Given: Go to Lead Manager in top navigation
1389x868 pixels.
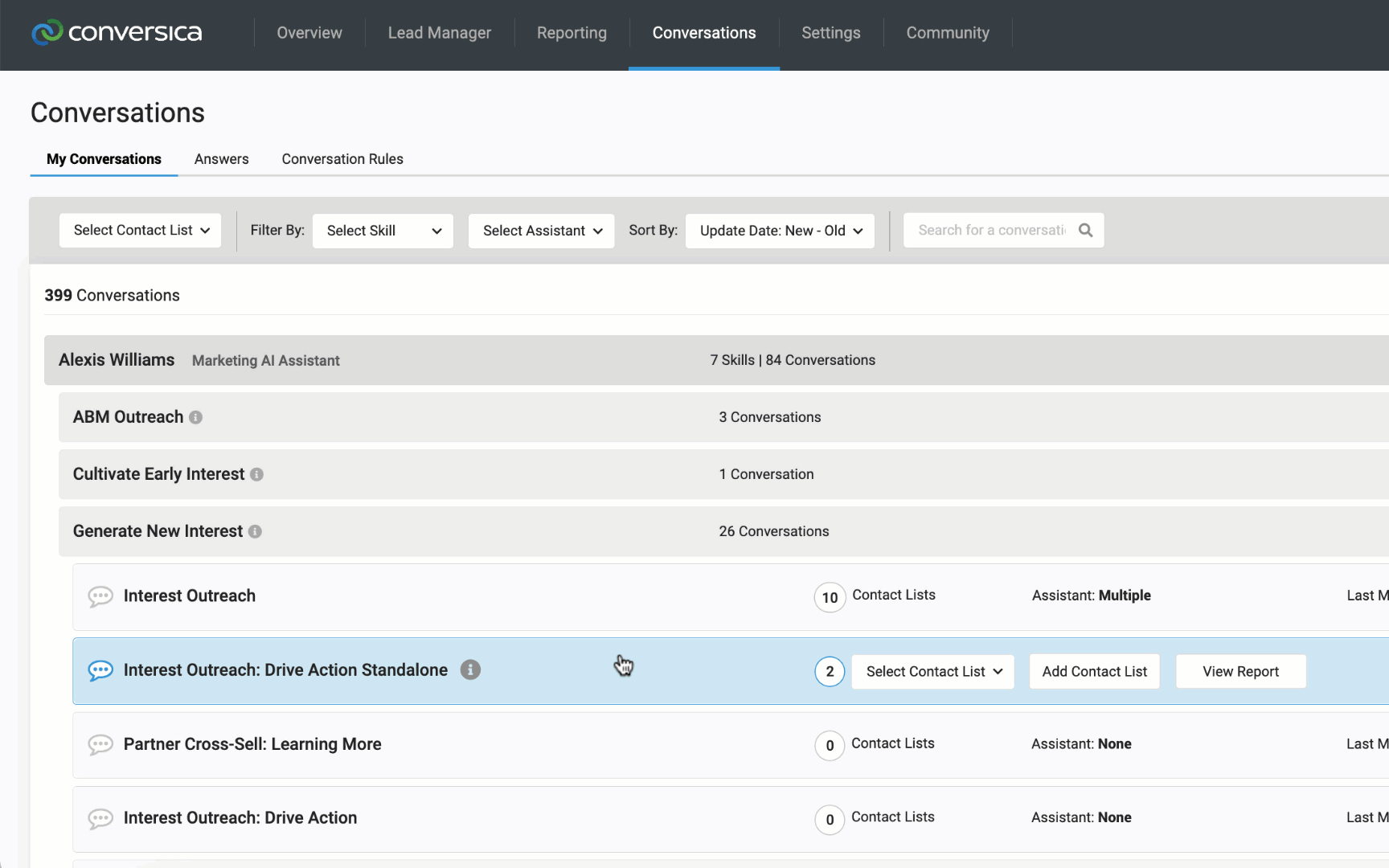Looking at the screenshot, I should (439, 33).
